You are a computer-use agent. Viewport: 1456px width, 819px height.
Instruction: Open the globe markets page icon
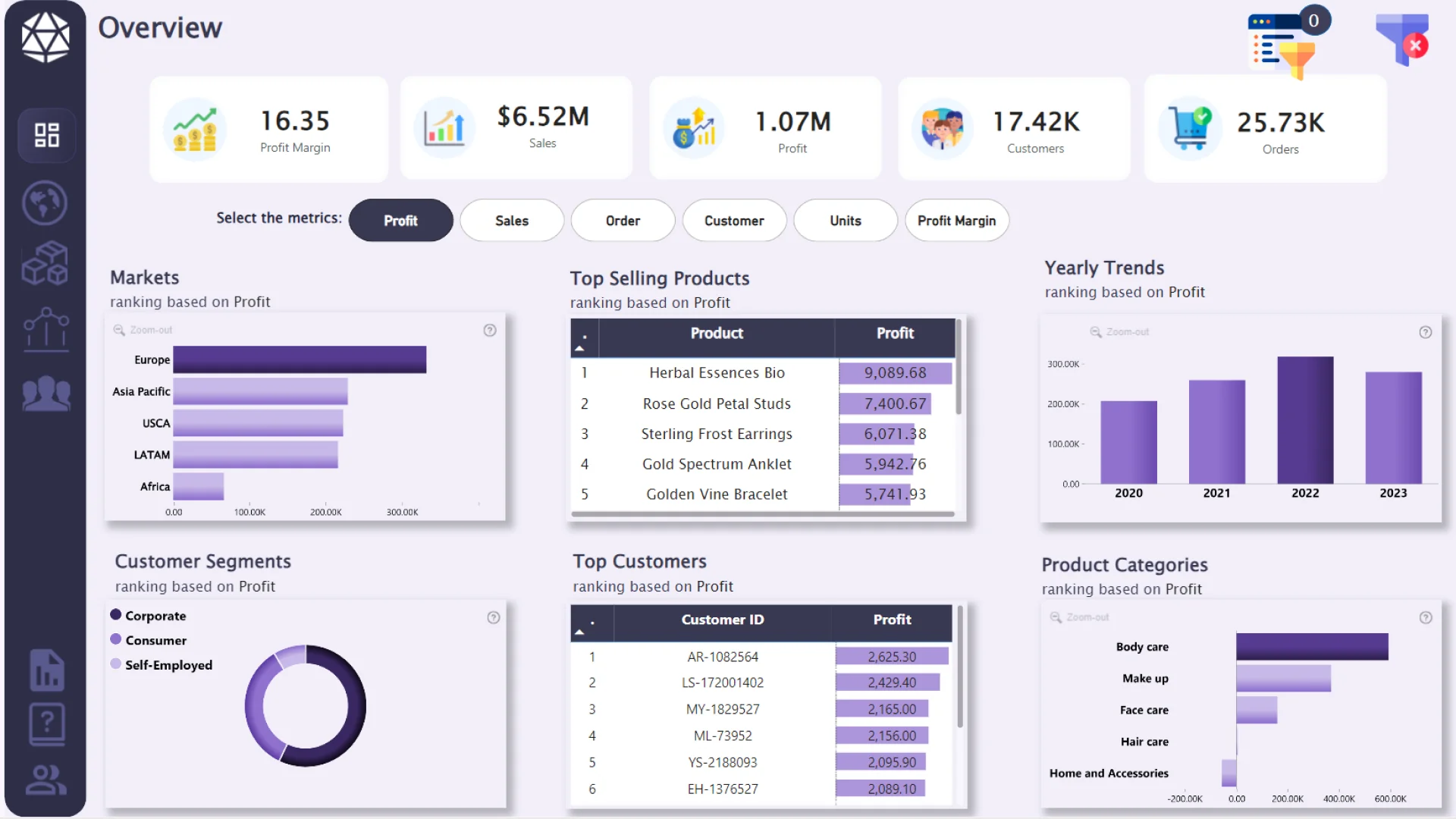point(45,202)
